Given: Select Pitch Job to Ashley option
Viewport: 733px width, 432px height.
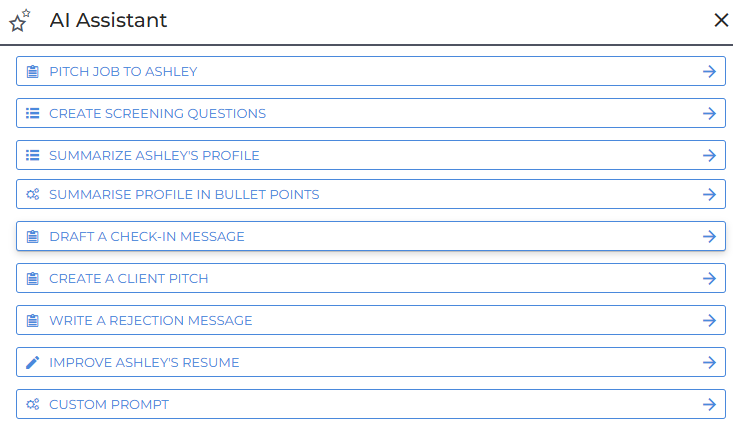Looking at the screenshot, I should 123,71.
